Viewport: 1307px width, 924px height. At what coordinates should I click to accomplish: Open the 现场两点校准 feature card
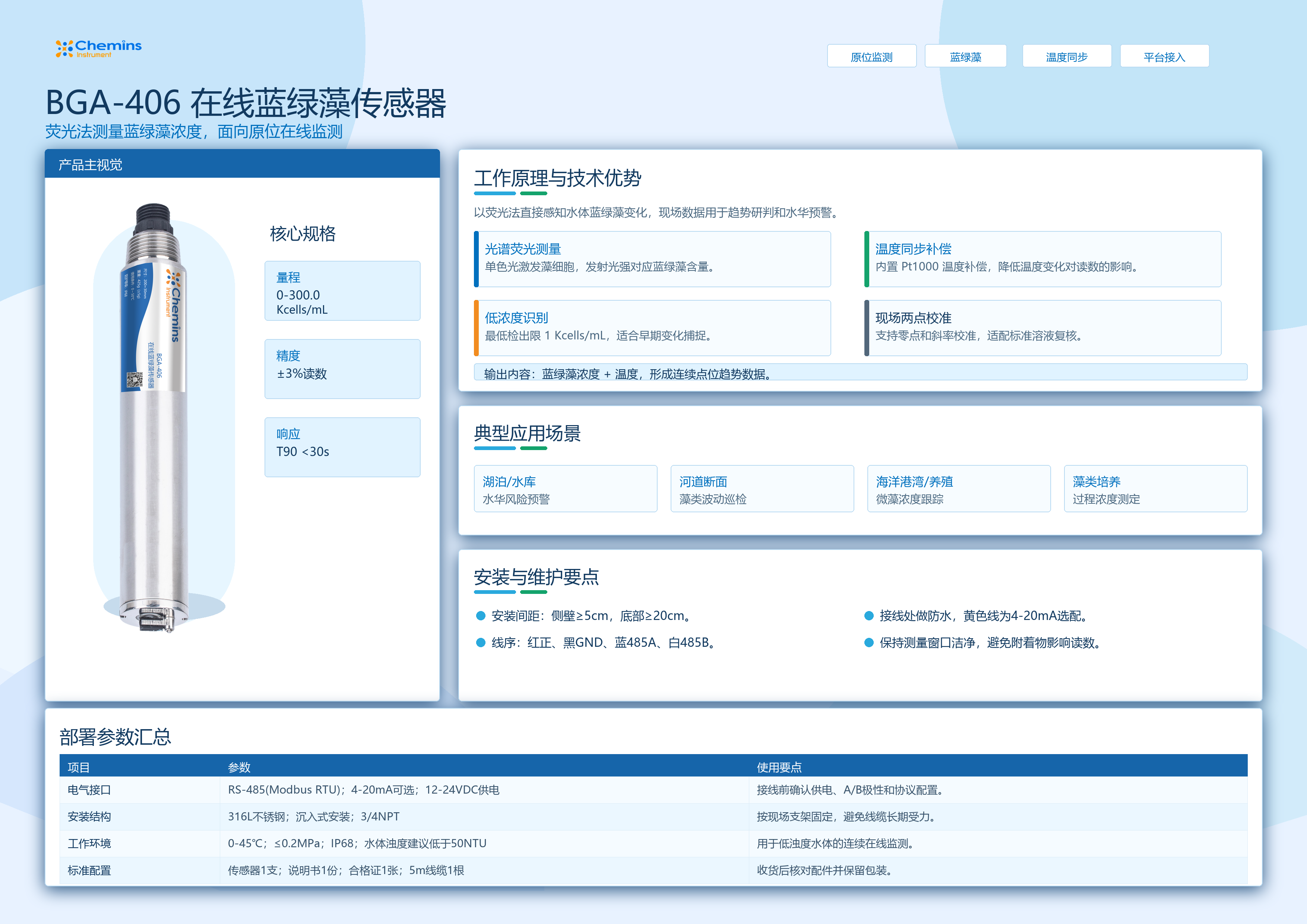(1042, 328)
